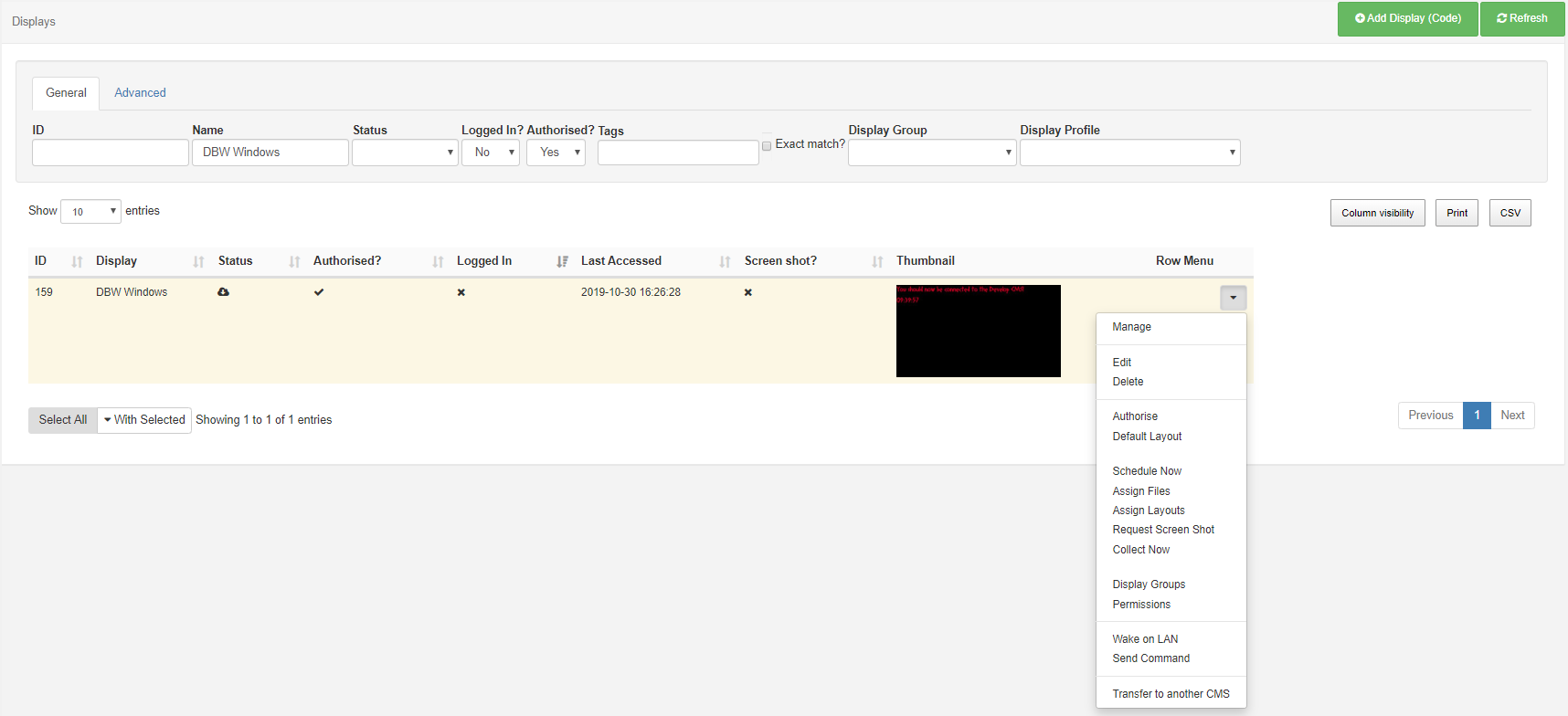
Task: Click the Add Display (Code) button
Action: (1407, 18)
